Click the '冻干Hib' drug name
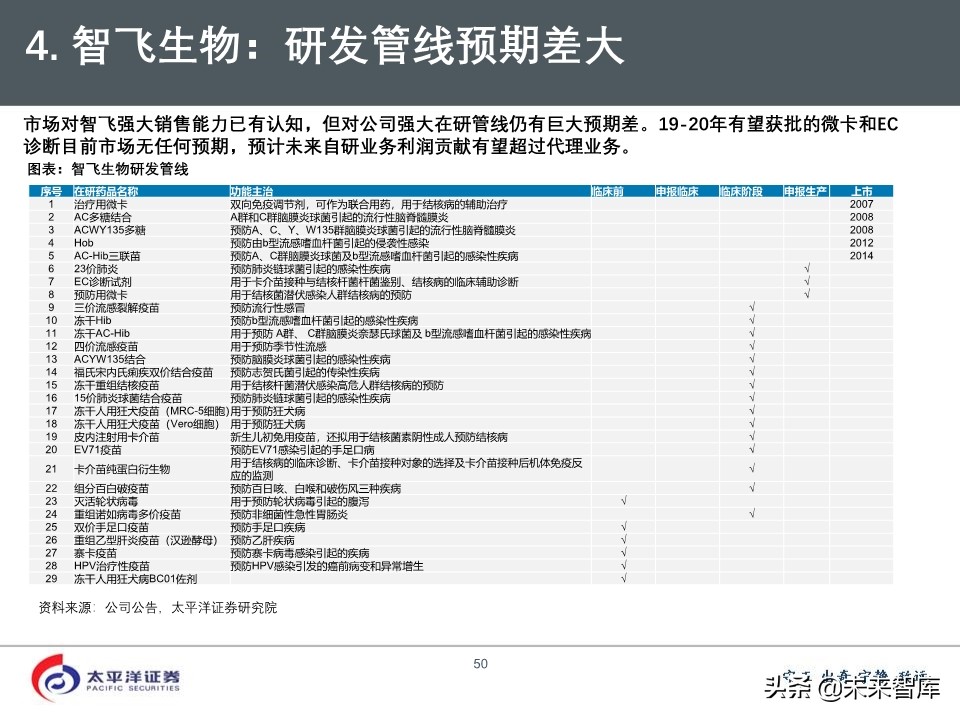960x720 pixels. [x=92, y=320]
